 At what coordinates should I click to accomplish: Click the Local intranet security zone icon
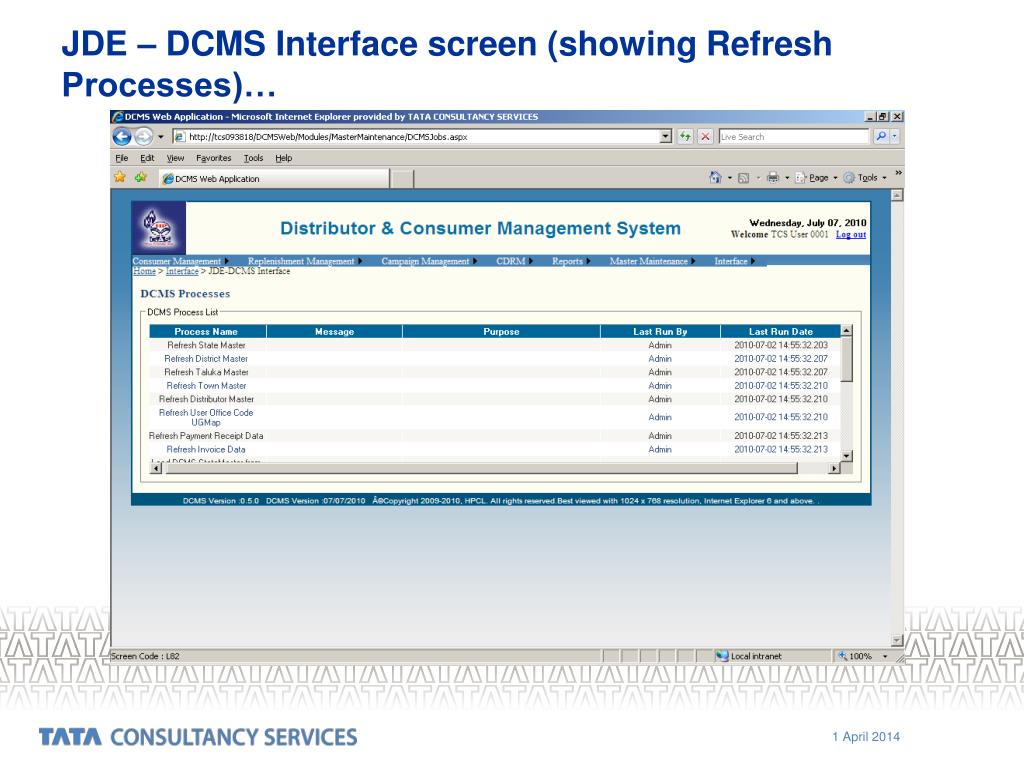click(722, 656)
